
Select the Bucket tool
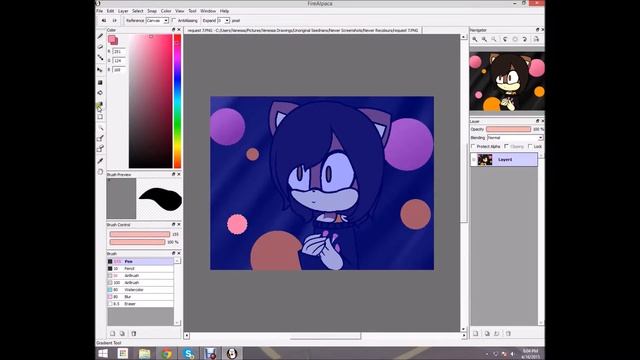100,93
